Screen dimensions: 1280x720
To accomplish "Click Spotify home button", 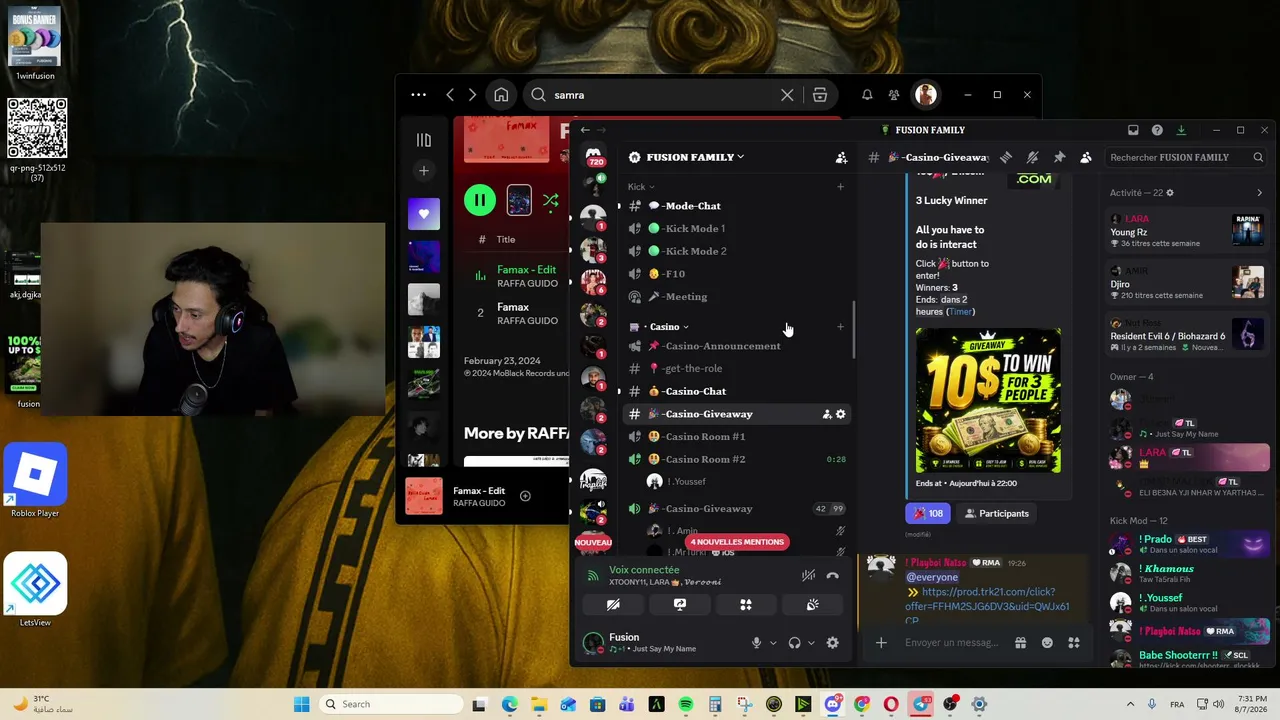I will 501,95.
